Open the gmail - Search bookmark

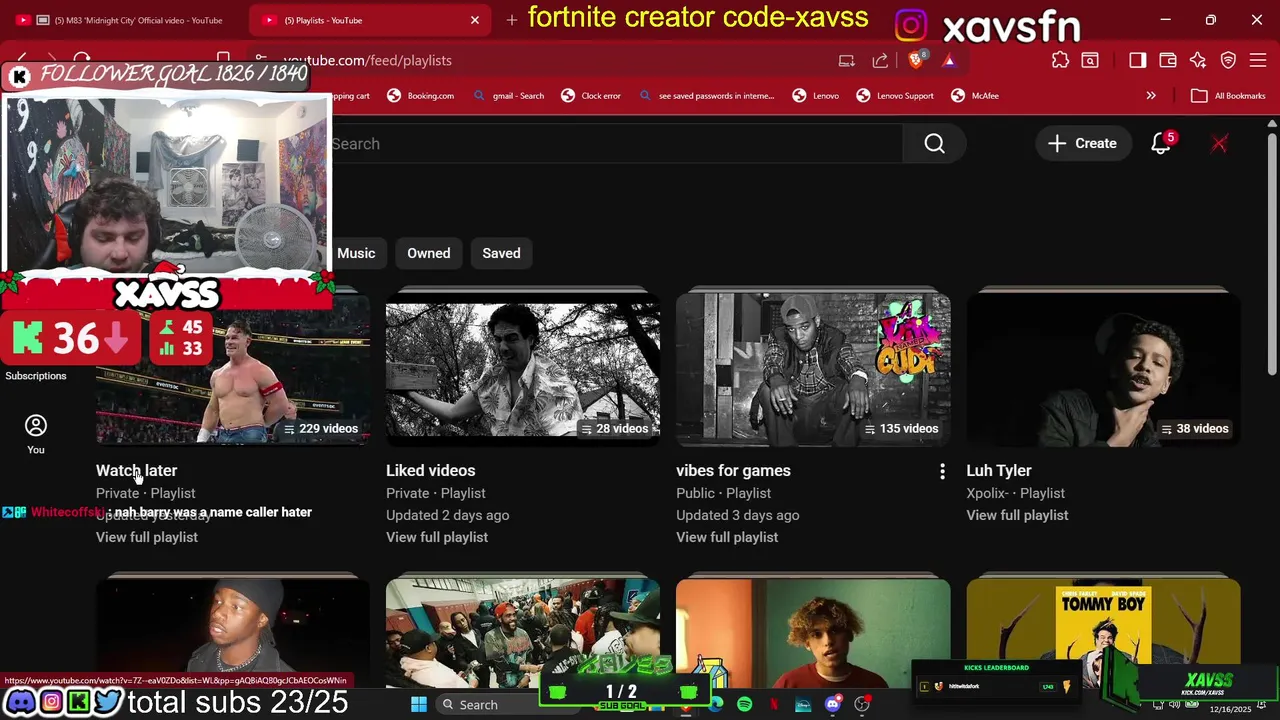click(x=508, y=96)
